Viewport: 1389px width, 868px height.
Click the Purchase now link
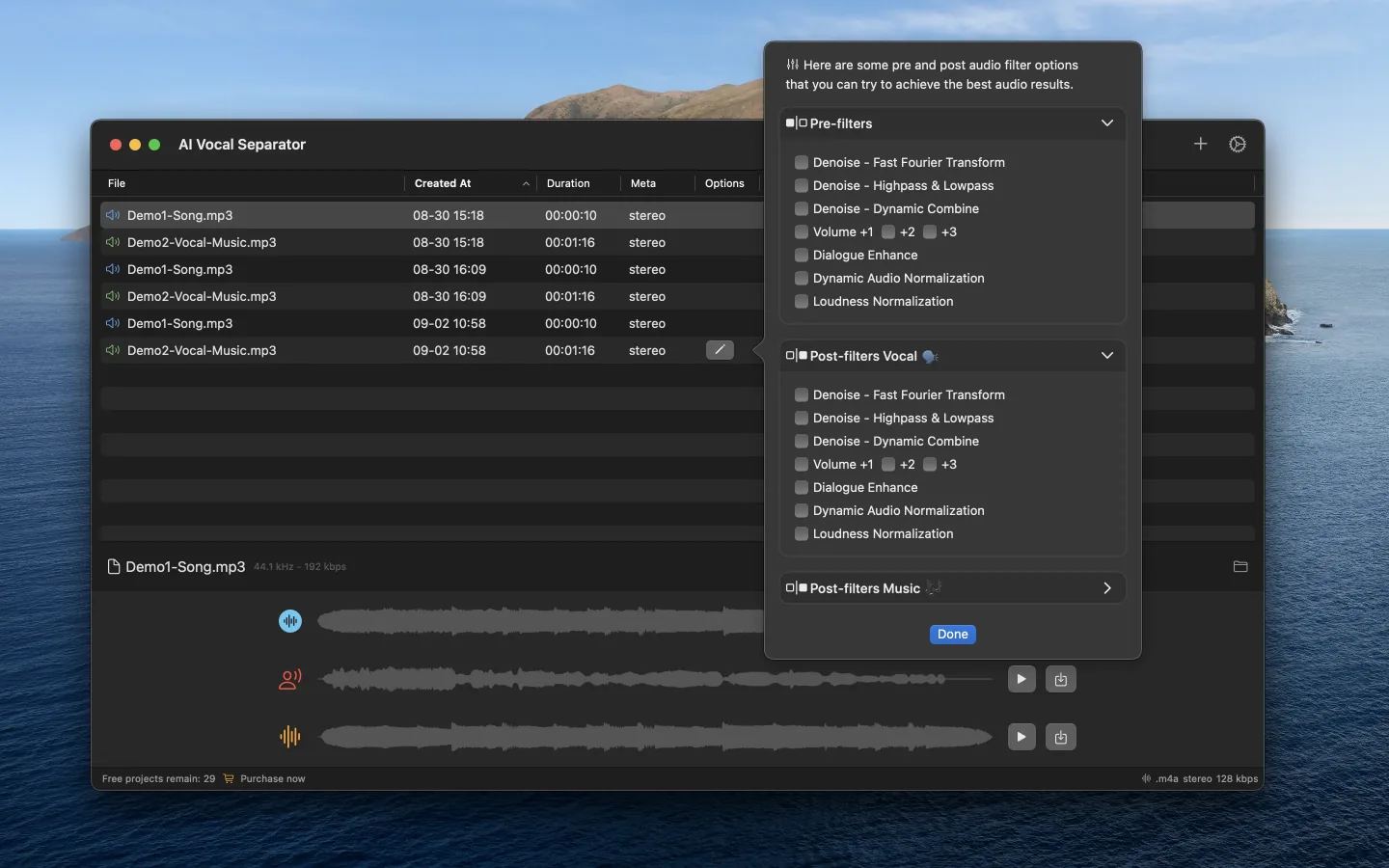pos(272,778)
